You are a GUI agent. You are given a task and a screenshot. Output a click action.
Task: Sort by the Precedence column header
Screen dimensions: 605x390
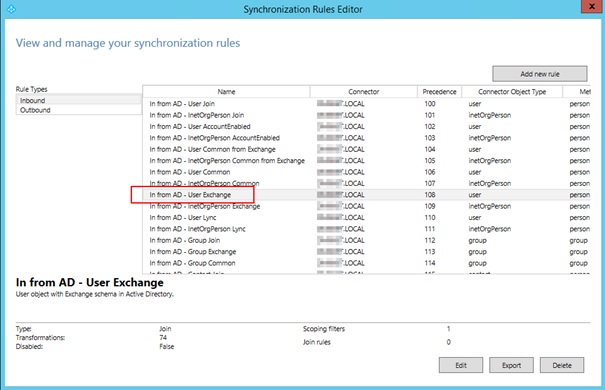(x=439, y=91)
